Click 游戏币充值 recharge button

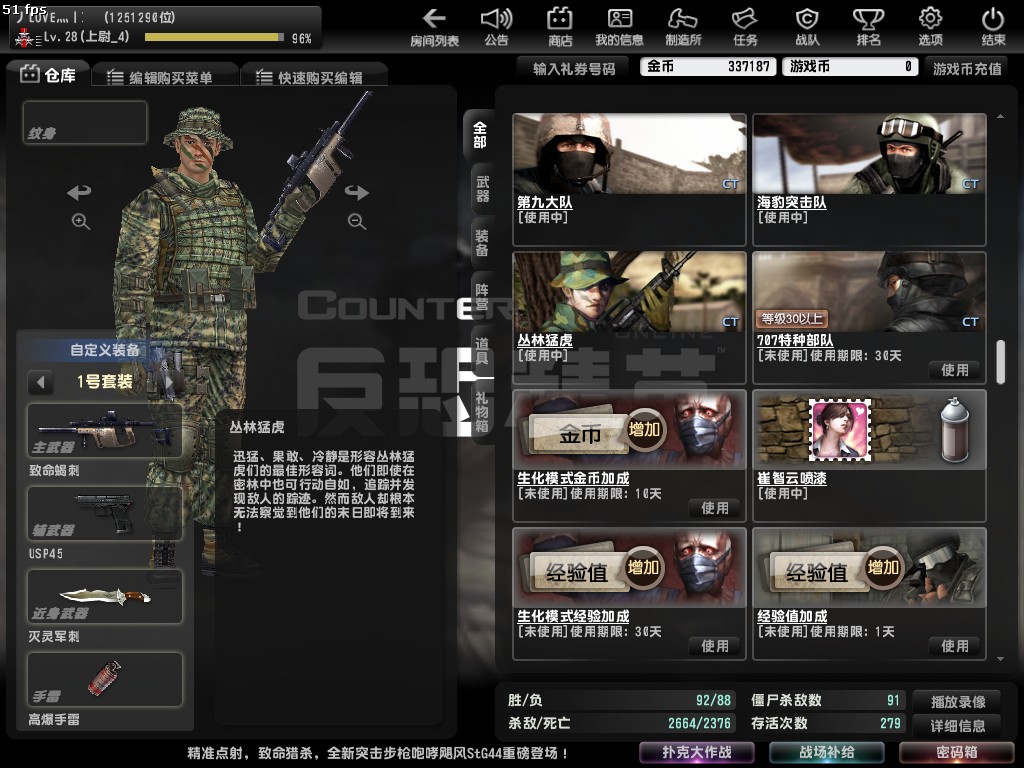pyautogui.click(x=967, y=69)
